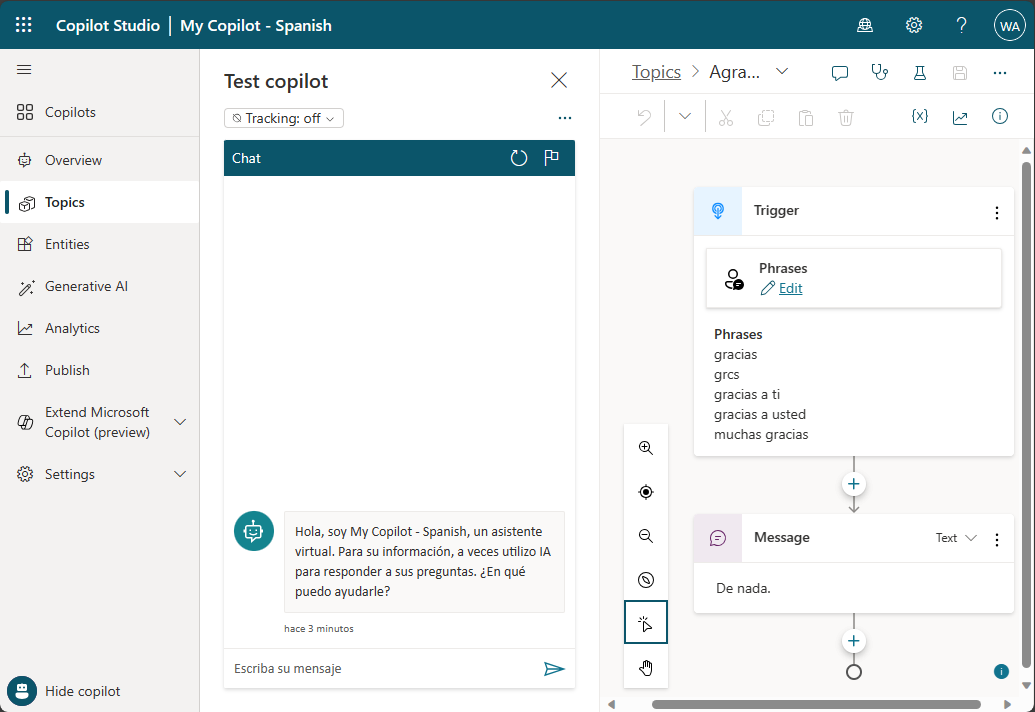This screenshot has height=712, width=1035.
Task: Open the environment globe icon
Action: (x=865, y=25)
